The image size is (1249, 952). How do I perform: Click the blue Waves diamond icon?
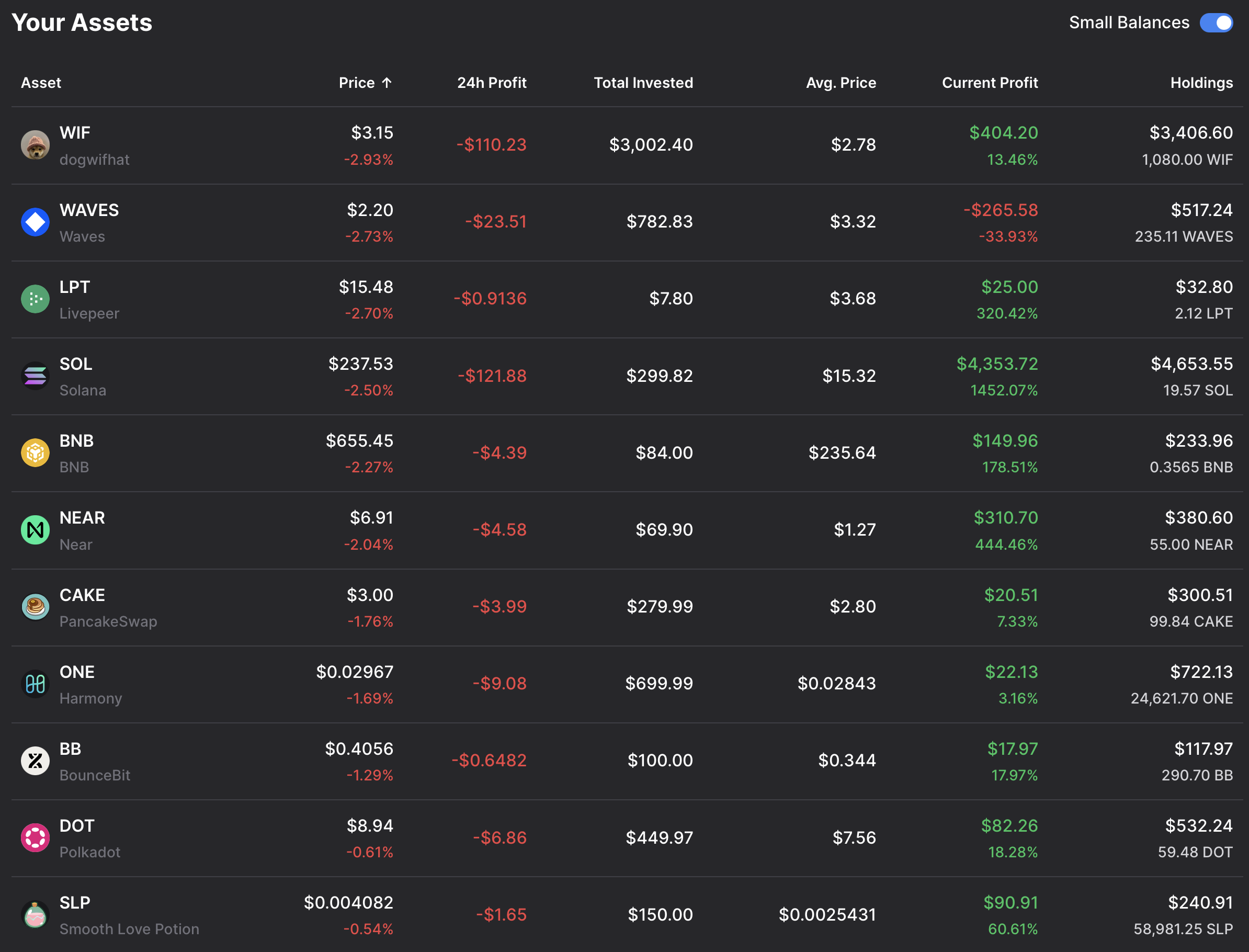pyautogui.click(x=35, y=222)
